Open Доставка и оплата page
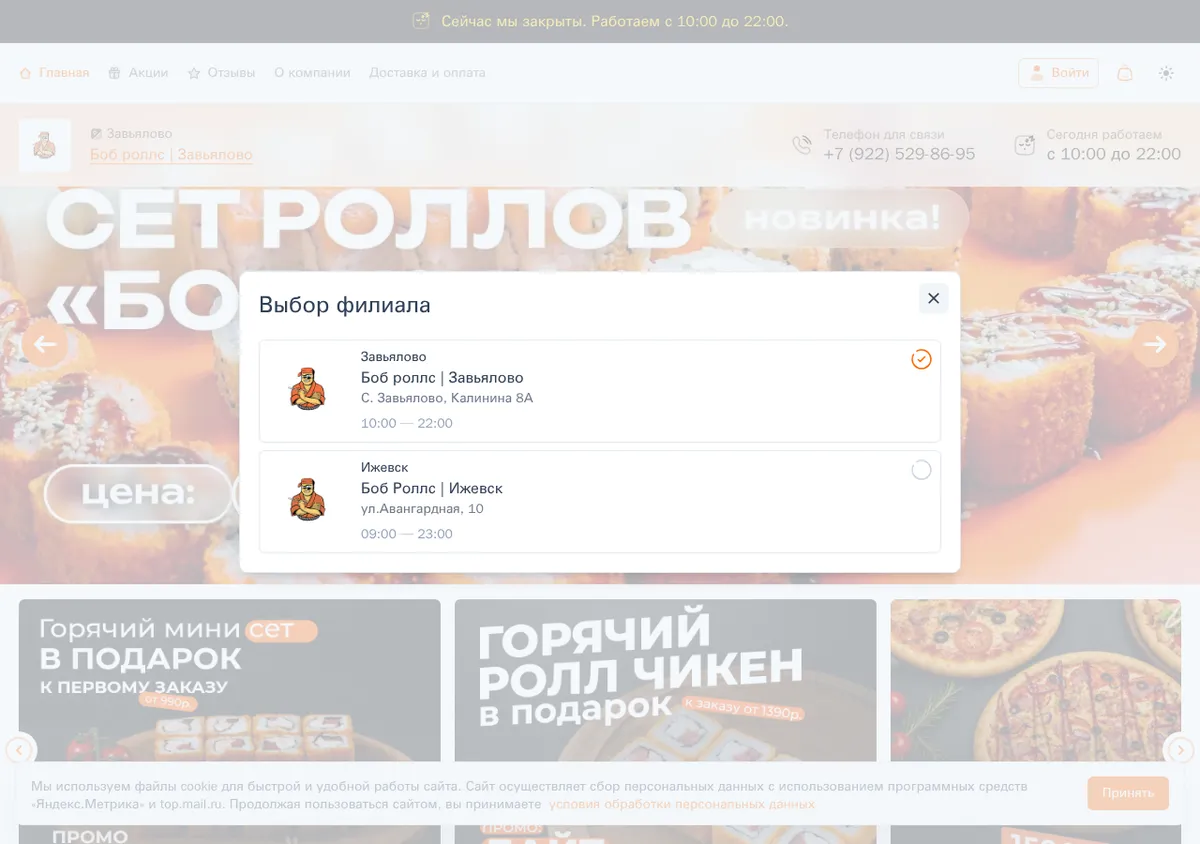This screenshot has width=1200, height=844. coord(427,73)
